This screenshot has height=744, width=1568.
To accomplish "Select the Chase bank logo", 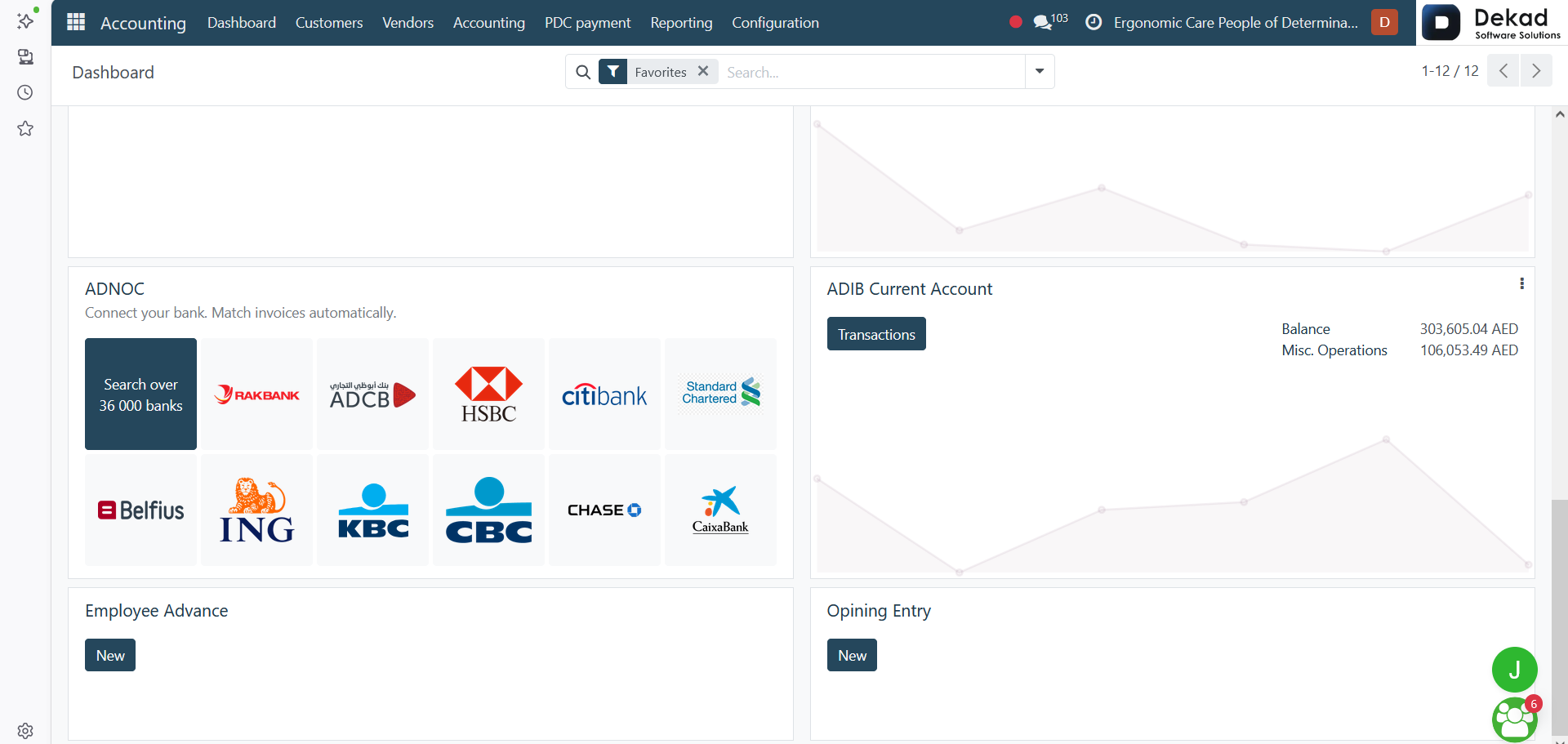I will pyautogui.click(x=604, y=510).
